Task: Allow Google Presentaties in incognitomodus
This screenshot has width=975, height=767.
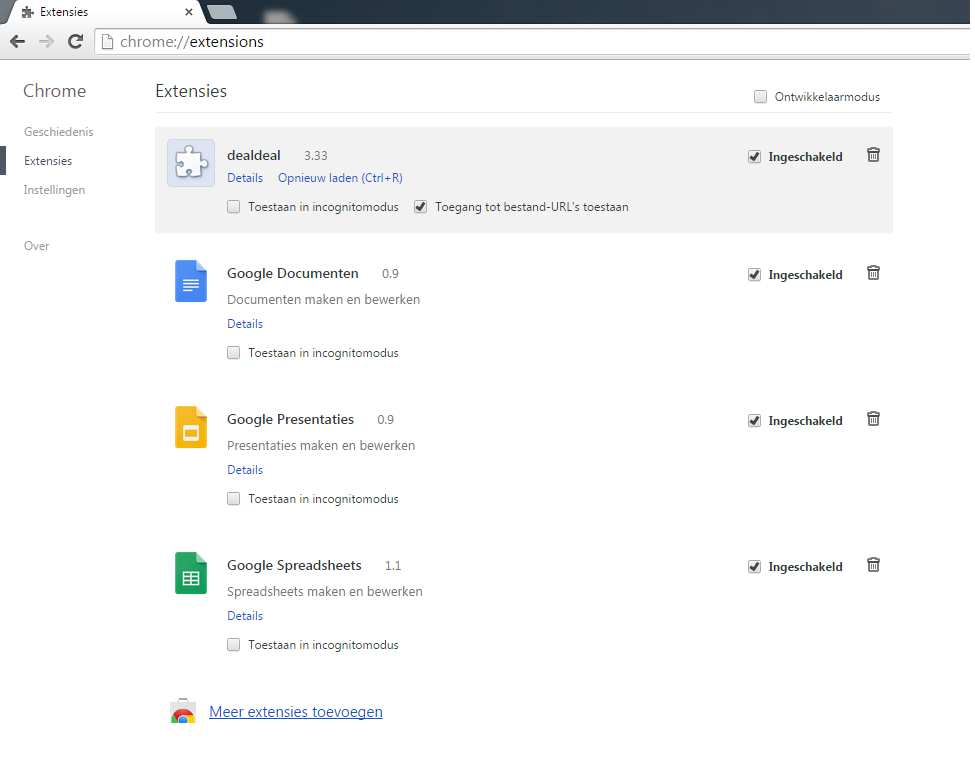Action: (233, 499)
